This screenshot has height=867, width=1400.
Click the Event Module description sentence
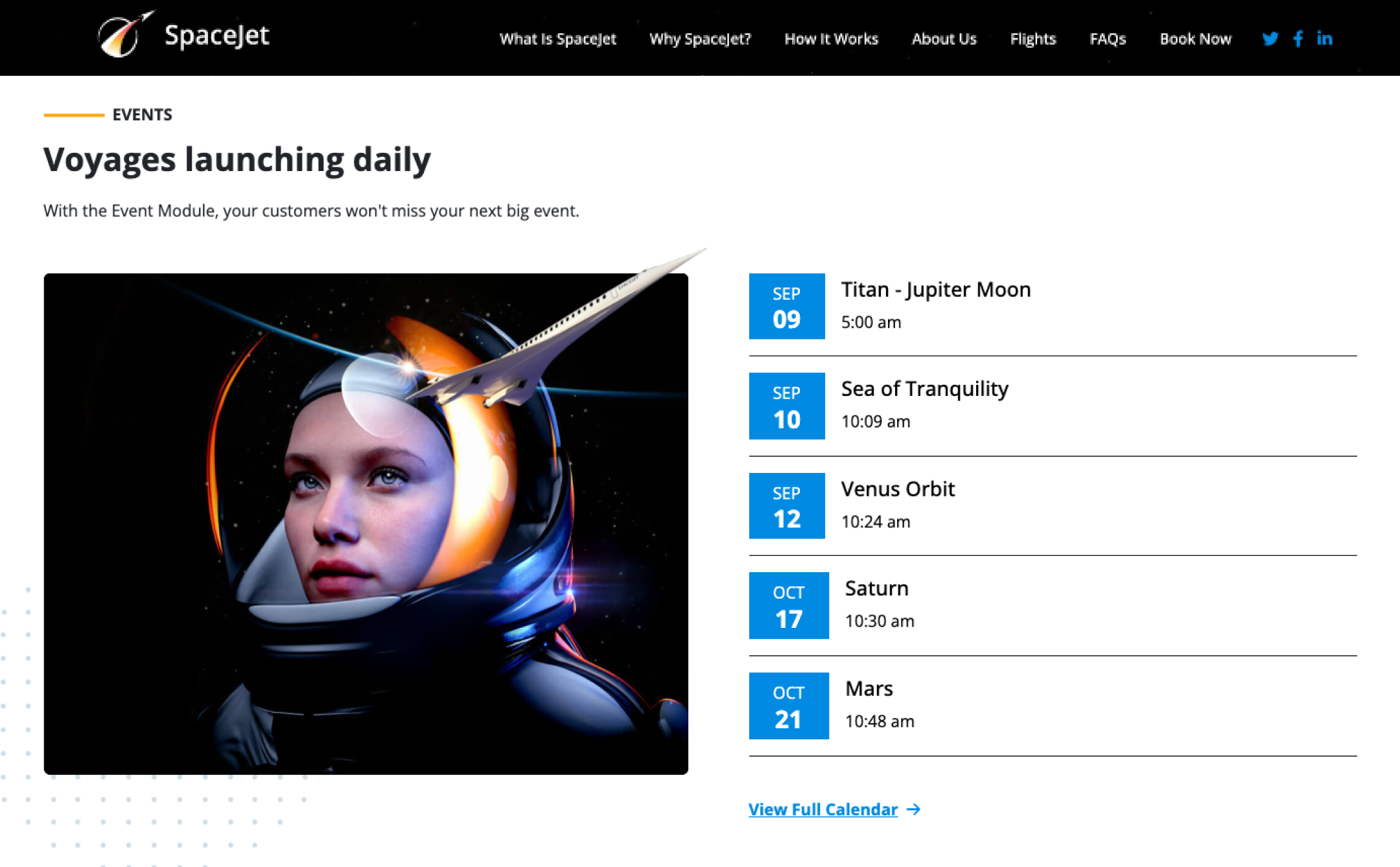(x=311, y=211)
